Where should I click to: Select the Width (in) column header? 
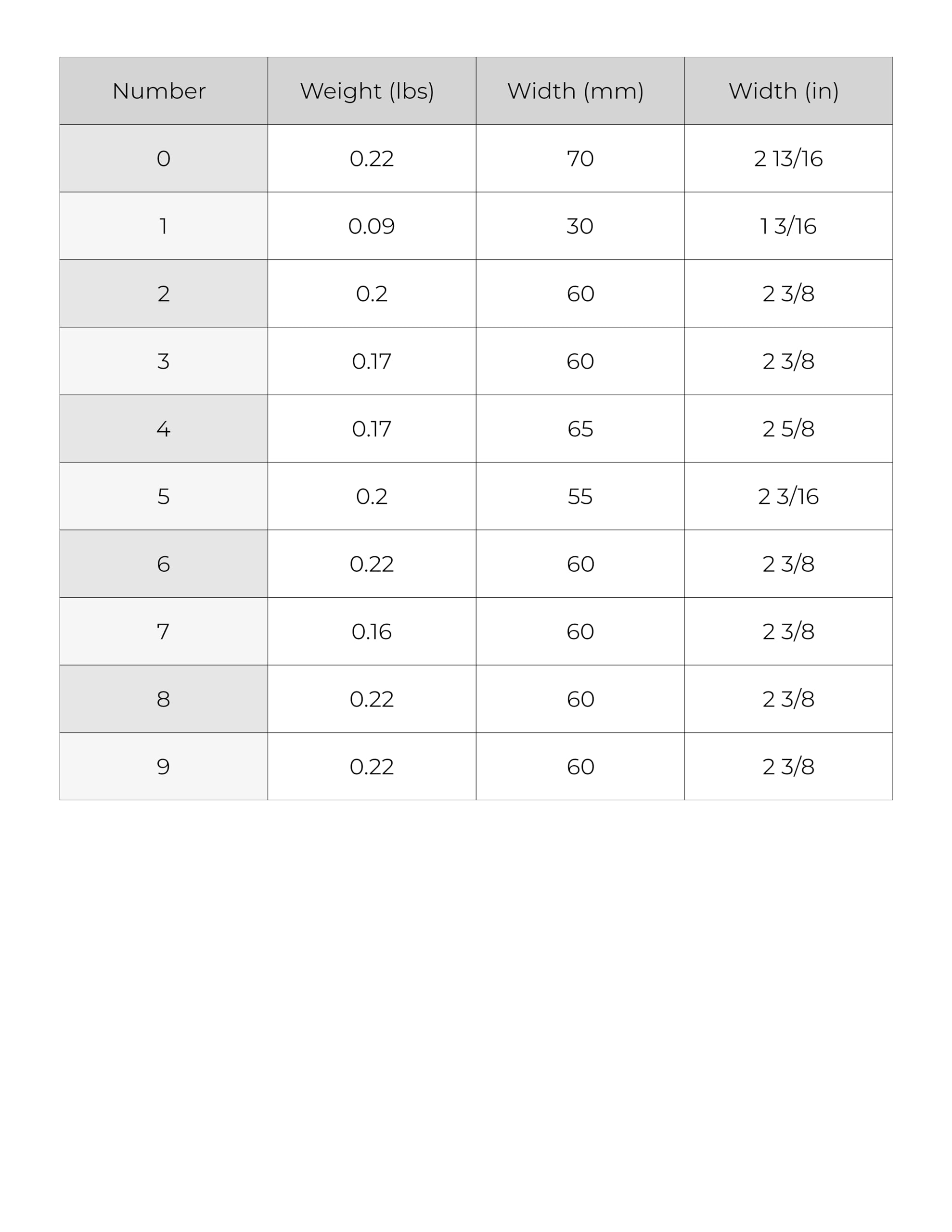(788, 91)
